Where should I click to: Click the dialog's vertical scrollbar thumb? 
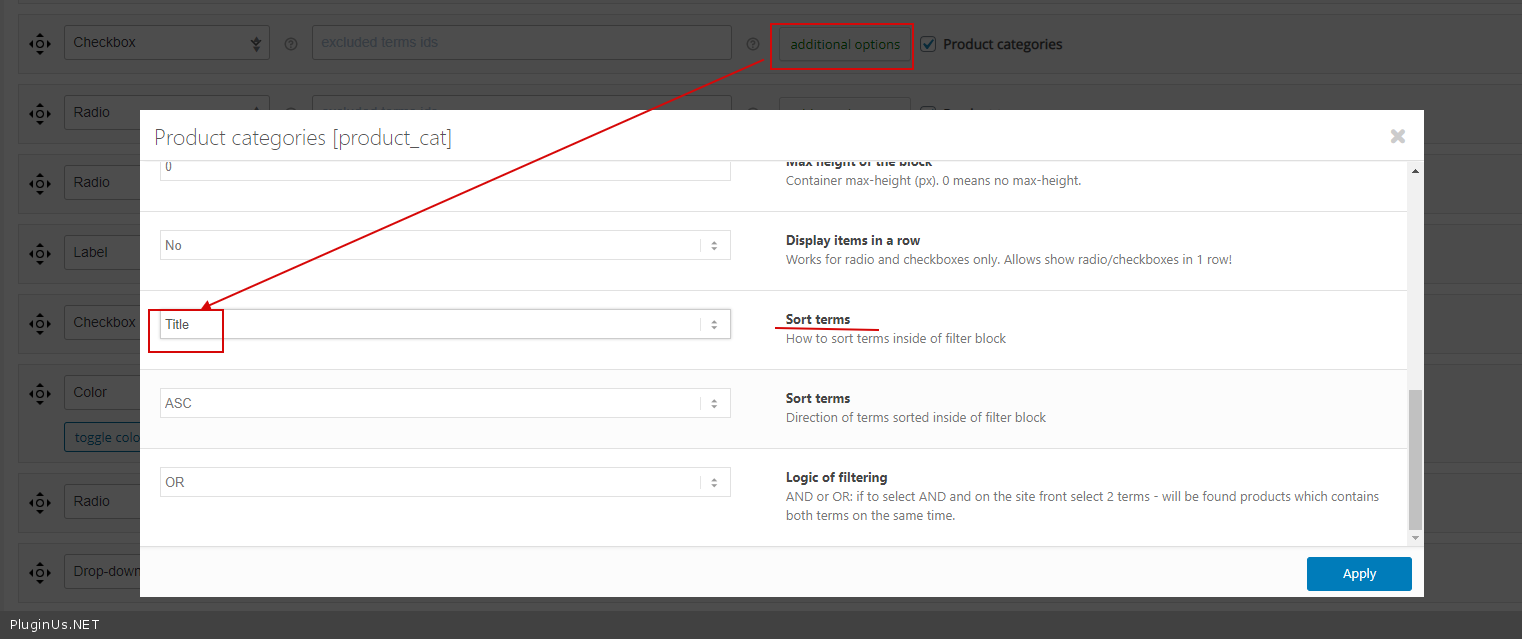tap(1414, 460)
